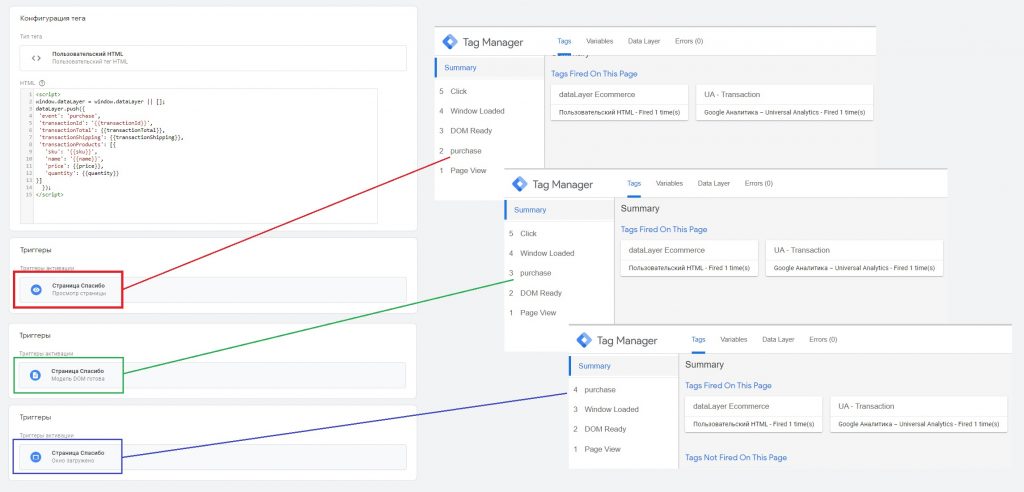Click Tags Fired On This Page in the bottom window
This screenshot has width=1024, height=492.
point(728,385)
